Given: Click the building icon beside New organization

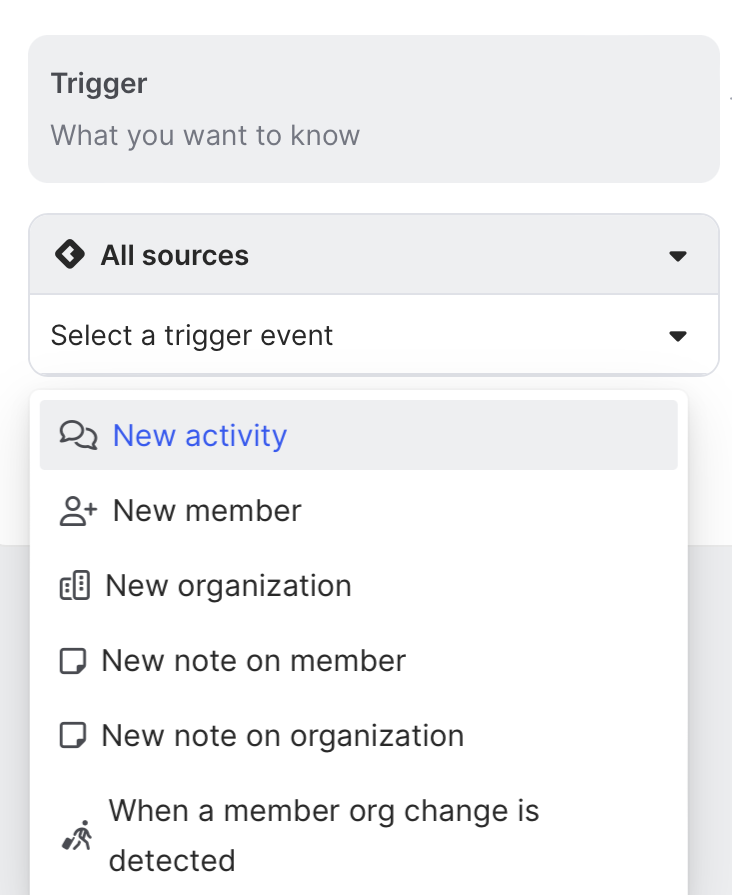Looking at the screenshot, I should point(75,586).
